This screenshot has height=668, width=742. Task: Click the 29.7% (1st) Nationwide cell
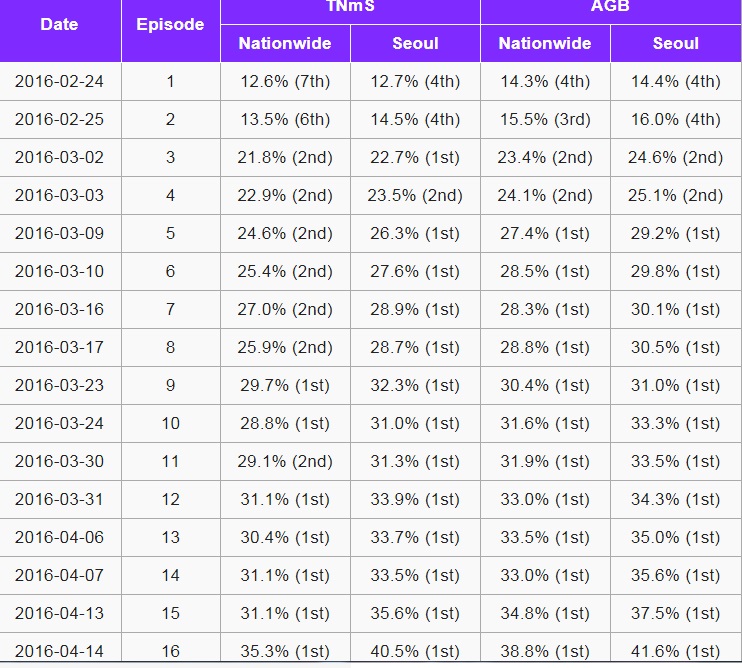(285, 386)
